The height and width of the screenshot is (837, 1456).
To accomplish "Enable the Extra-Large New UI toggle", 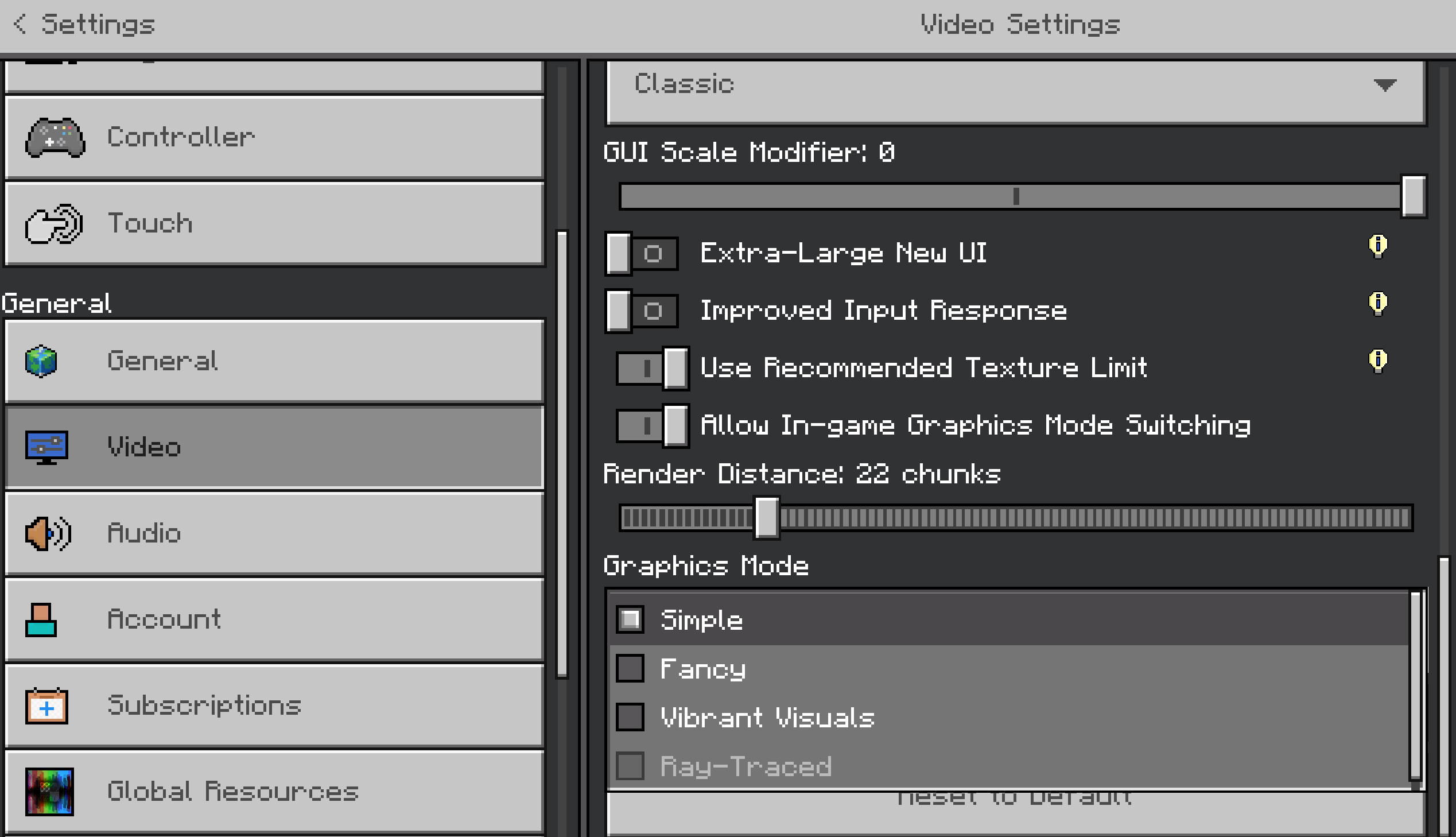I will click(641, 254).
